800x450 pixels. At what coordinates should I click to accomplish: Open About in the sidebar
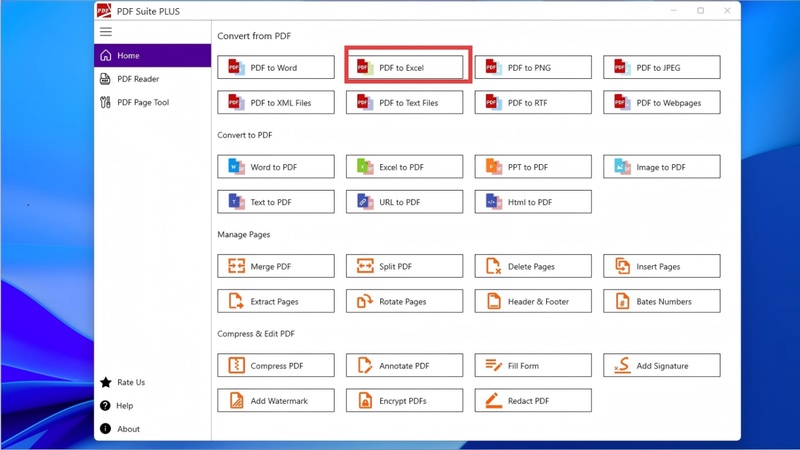pos(153,429)
